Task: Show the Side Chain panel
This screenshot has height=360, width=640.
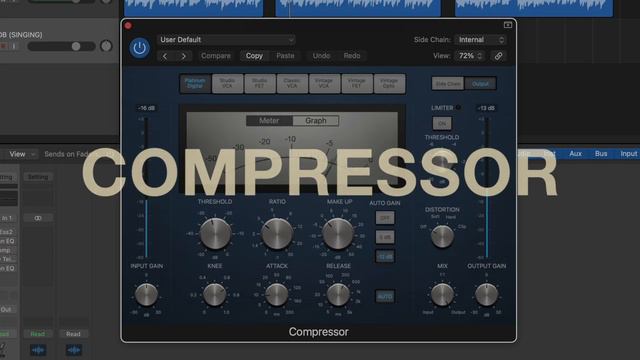Action: pyautogui.click(x=448, y=84)
